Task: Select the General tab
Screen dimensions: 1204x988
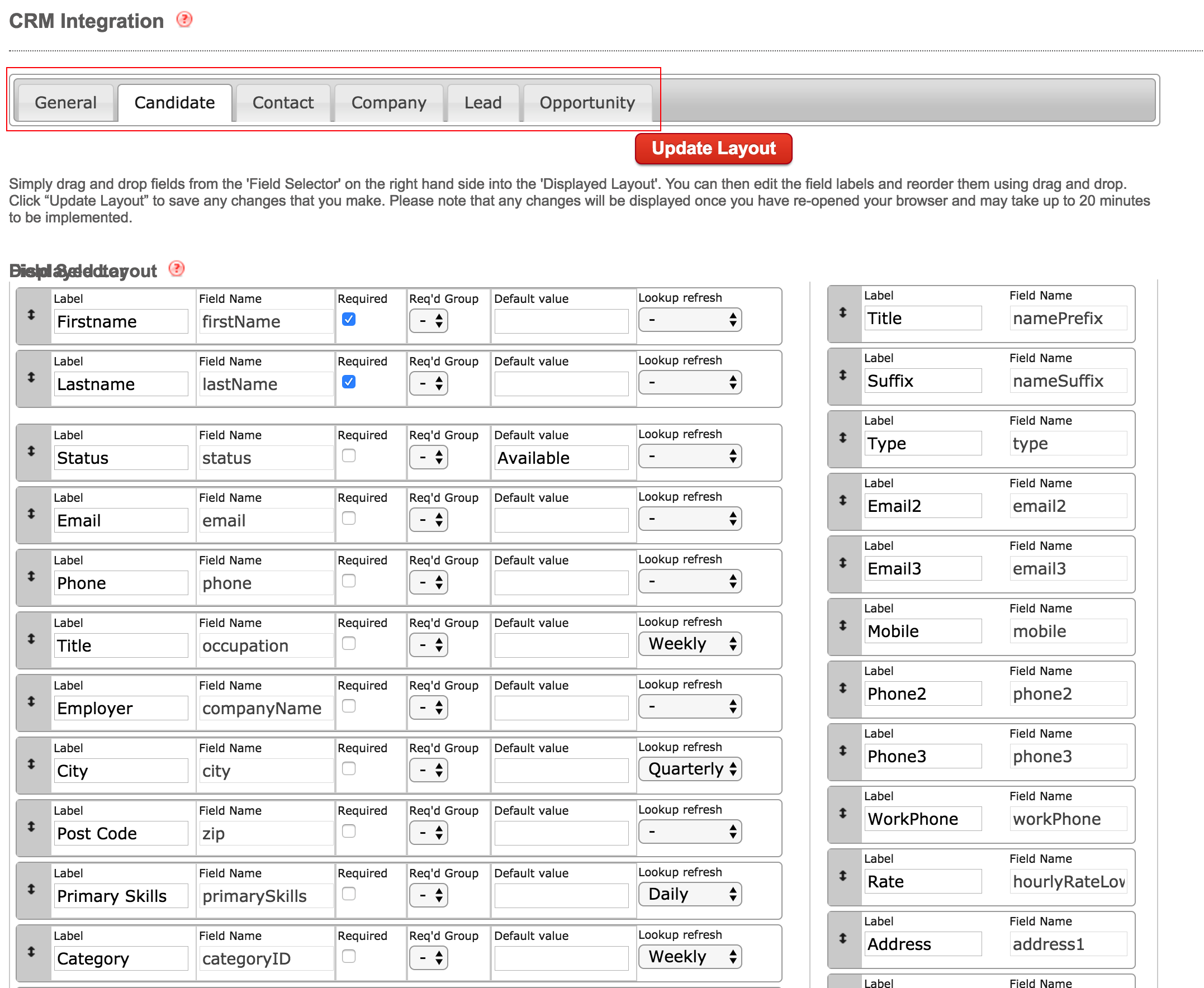Action: tap(65, 102)
